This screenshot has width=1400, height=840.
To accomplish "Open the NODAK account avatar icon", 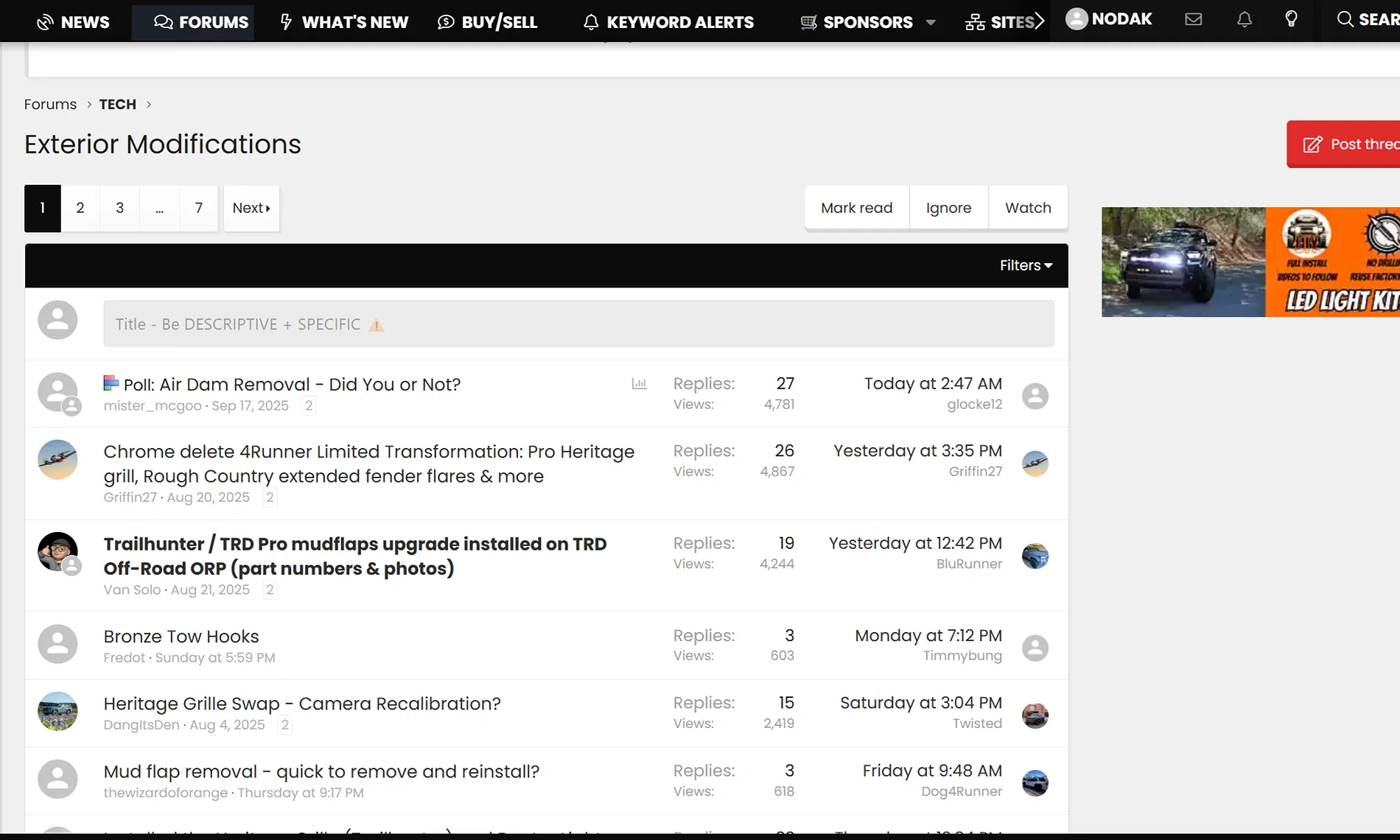I will coord(1076,19).
